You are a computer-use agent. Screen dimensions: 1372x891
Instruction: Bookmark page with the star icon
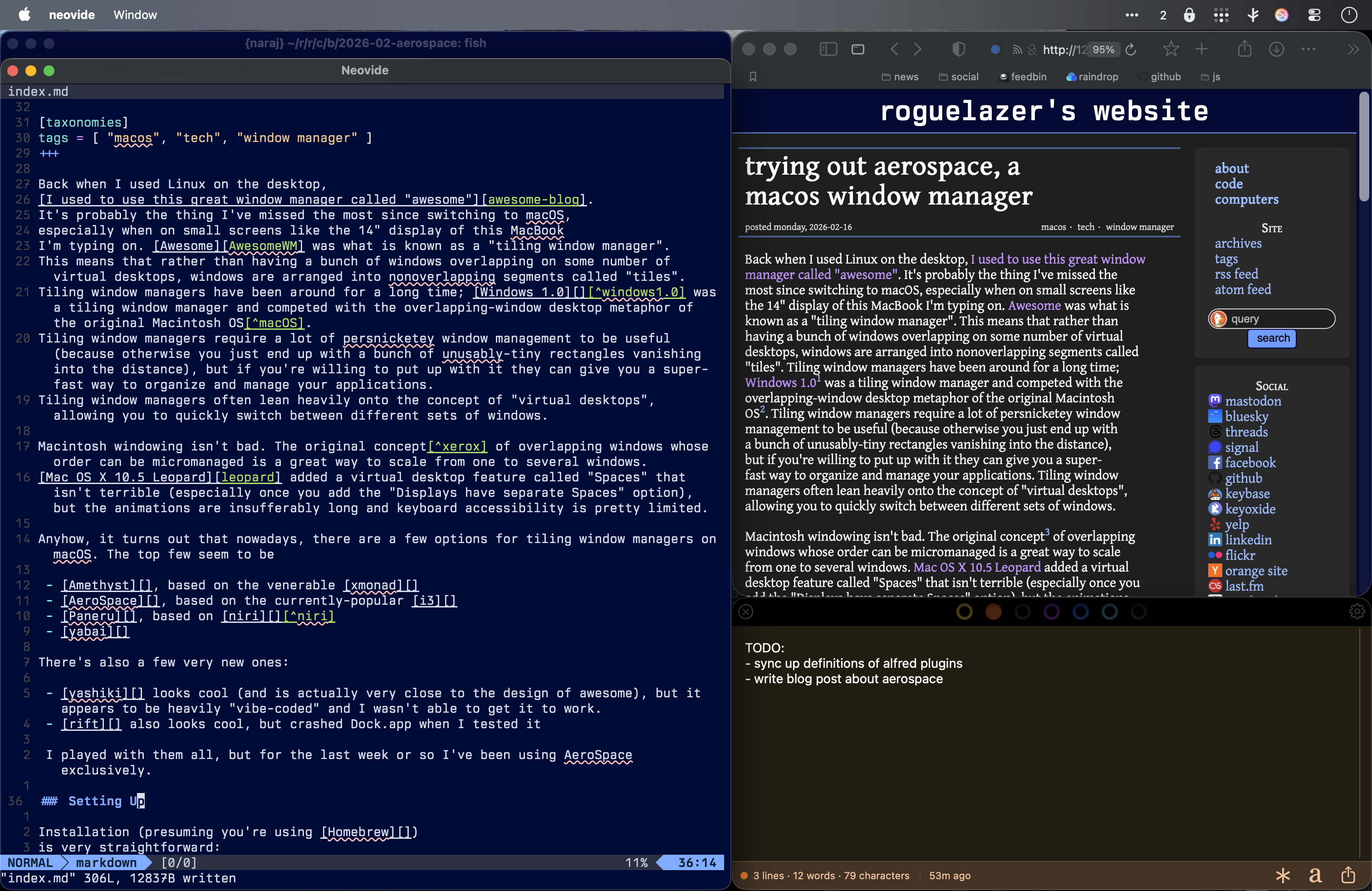click(1170, 49)
